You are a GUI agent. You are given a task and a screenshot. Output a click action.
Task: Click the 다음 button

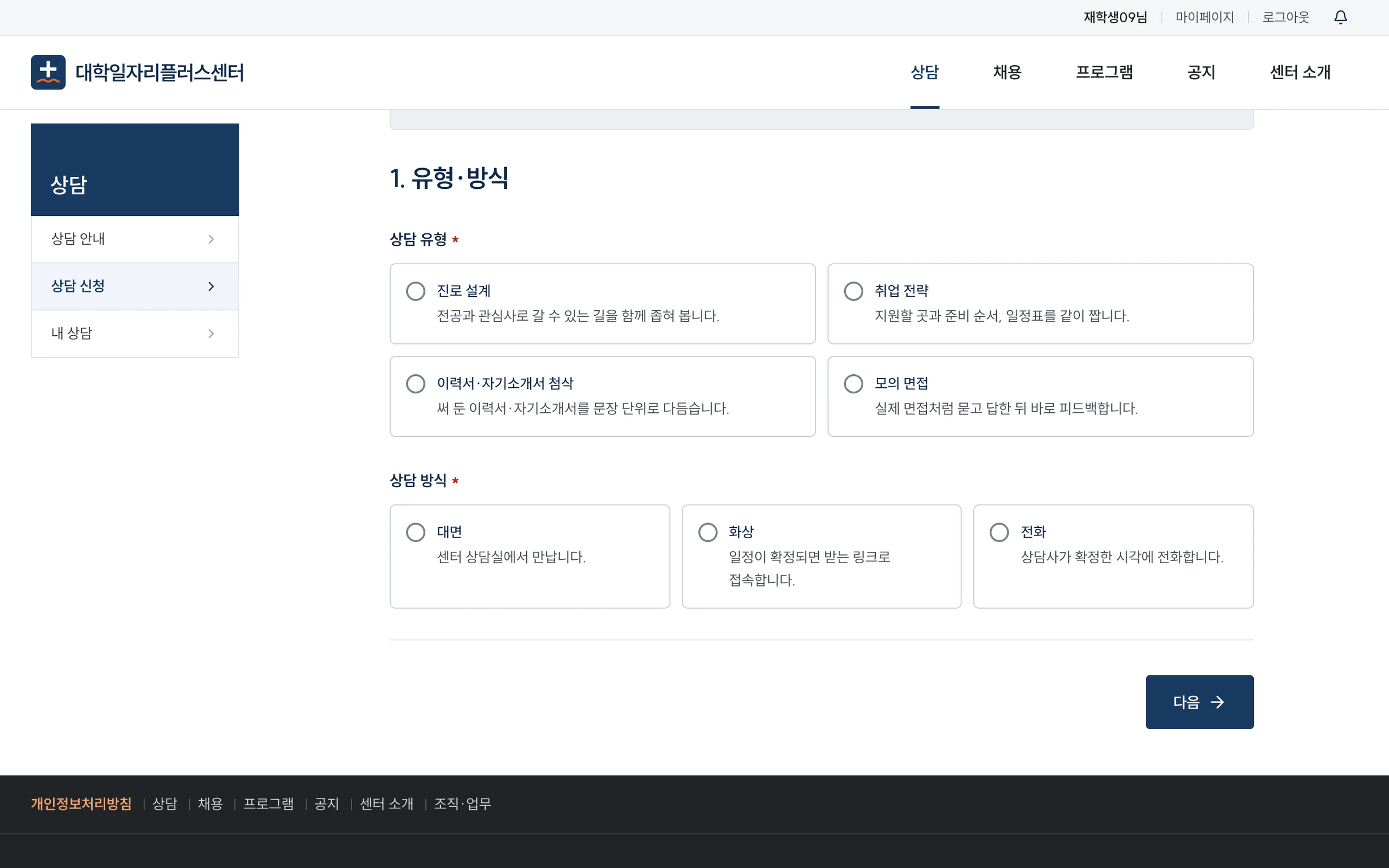coord(1200,702)
